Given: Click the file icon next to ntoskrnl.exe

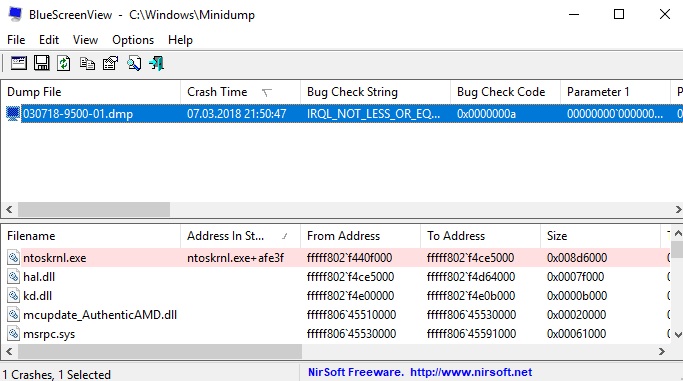Looking at the screenshot, I should tap(14, 258).
